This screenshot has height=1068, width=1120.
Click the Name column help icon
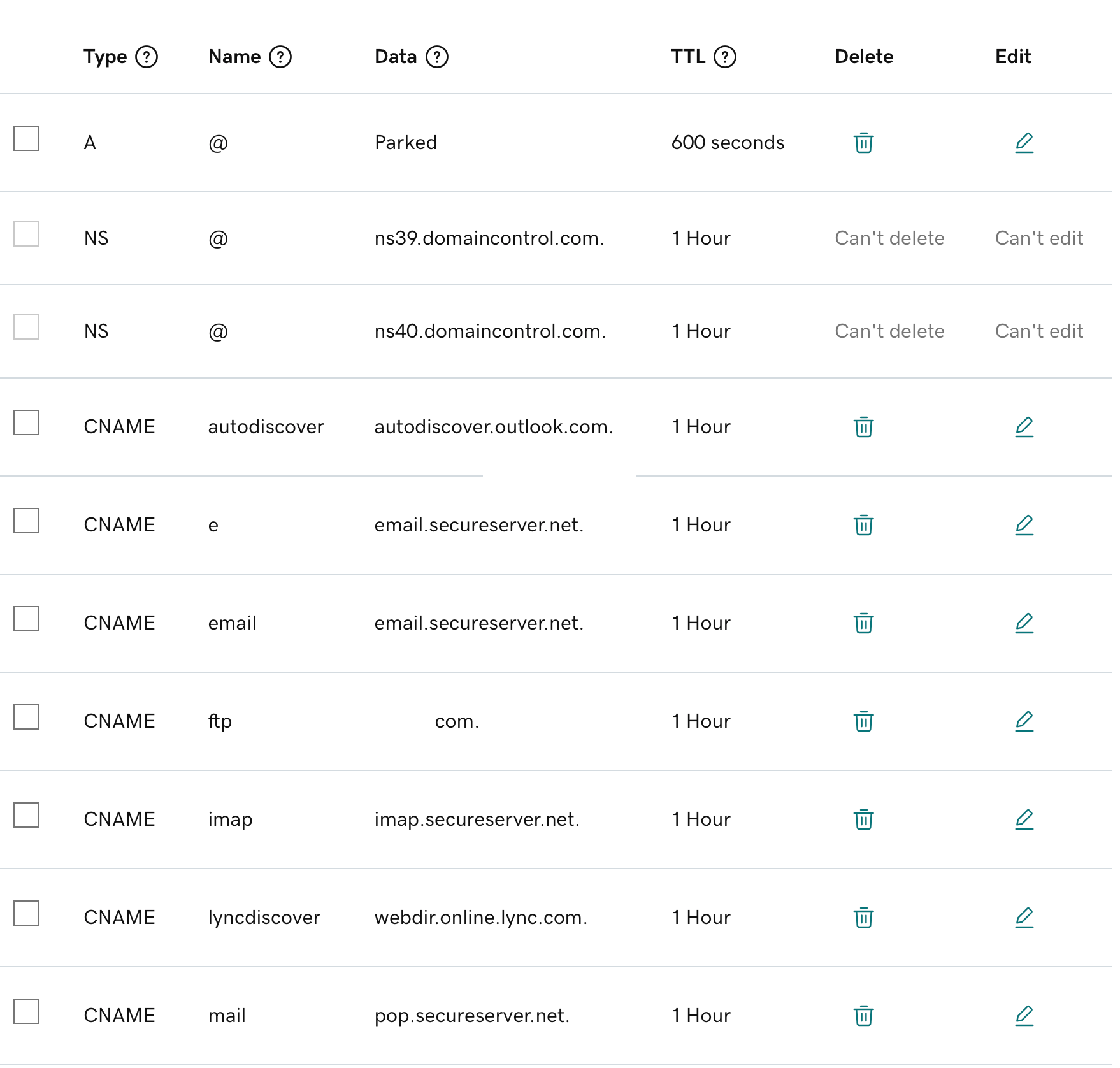(x=280, y=57)
